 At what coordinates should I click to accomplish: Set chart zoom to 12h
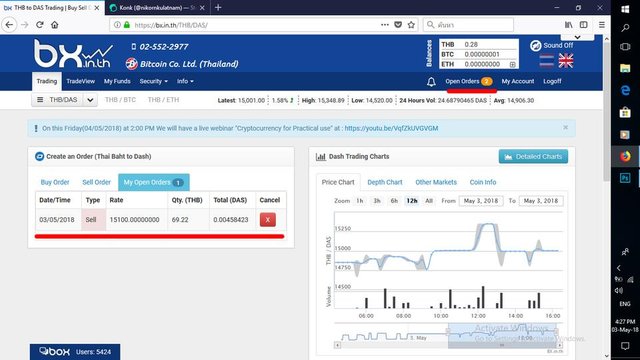tap(412, 201)
